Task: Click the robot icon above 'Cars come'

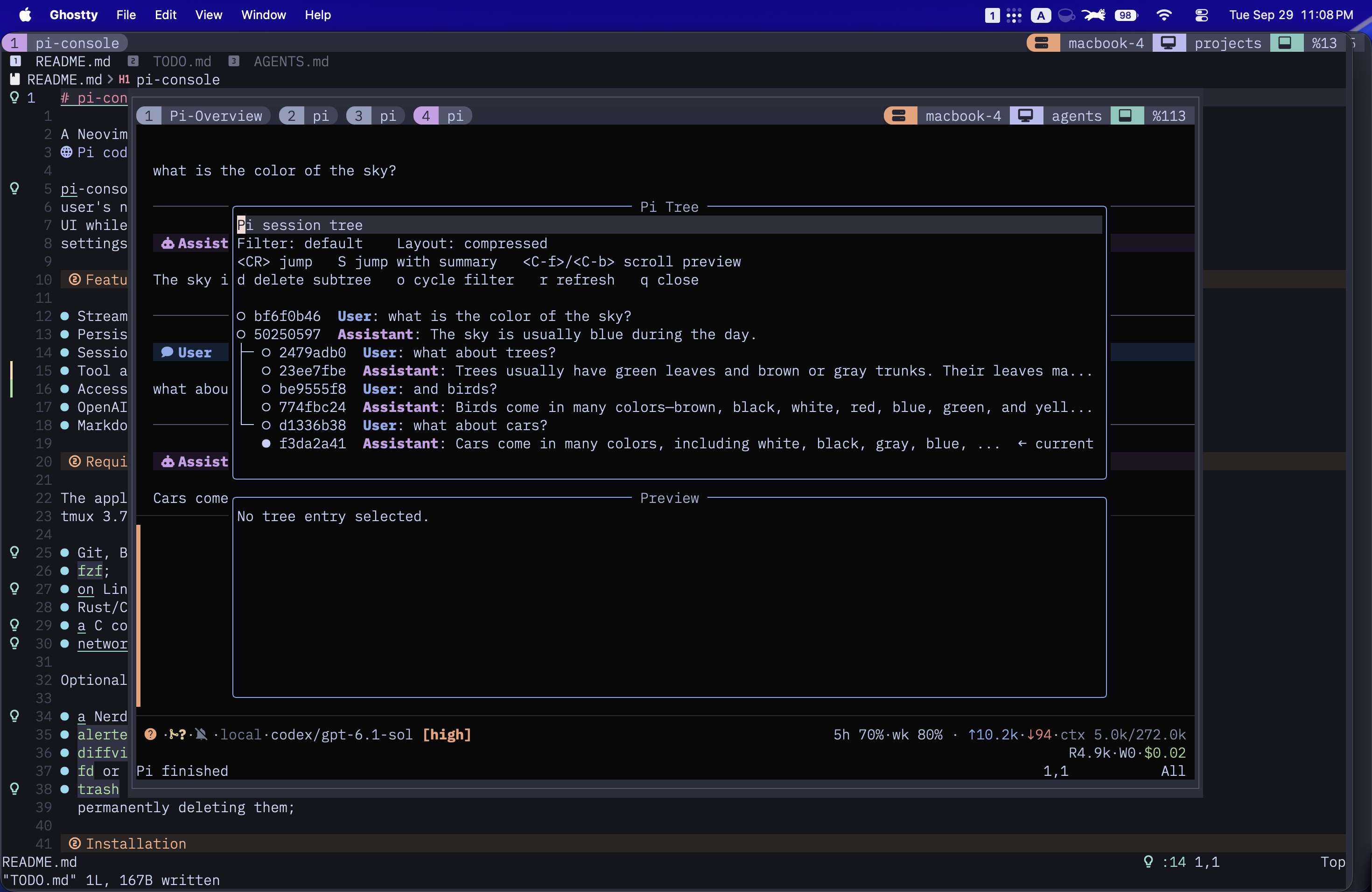Action: point(168,461)
